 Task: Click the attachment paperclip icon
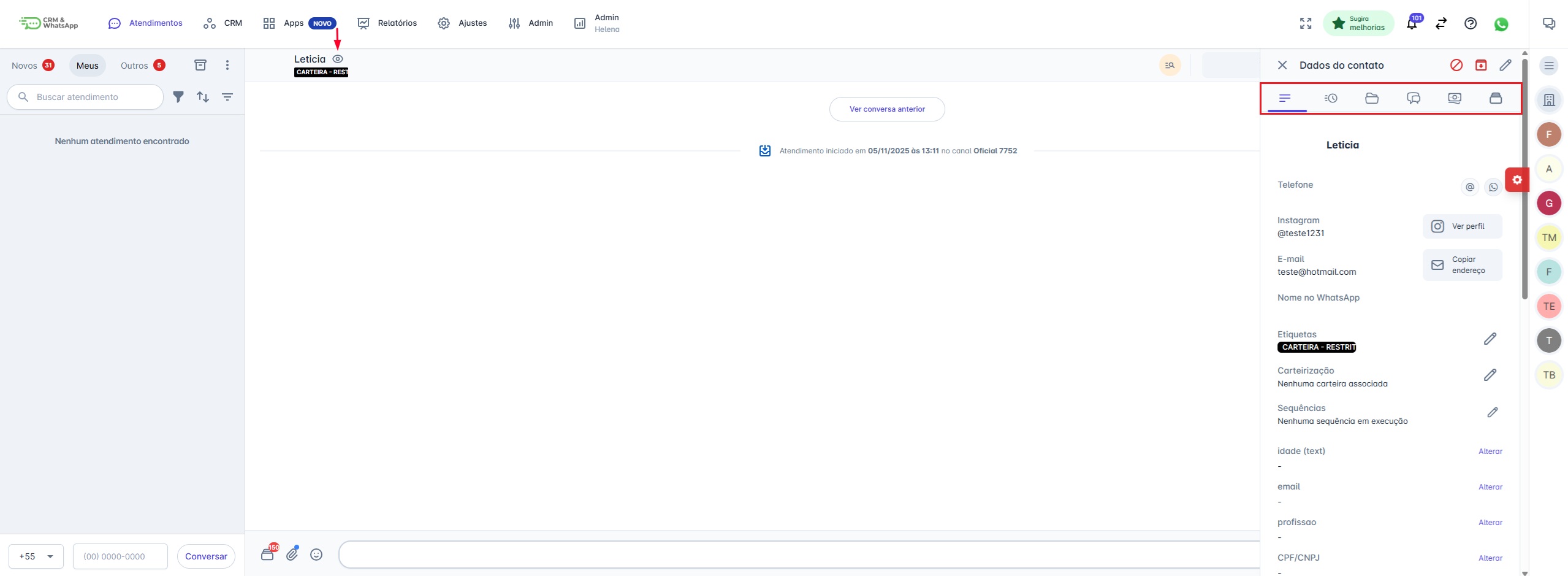click(x=292, y=554)
